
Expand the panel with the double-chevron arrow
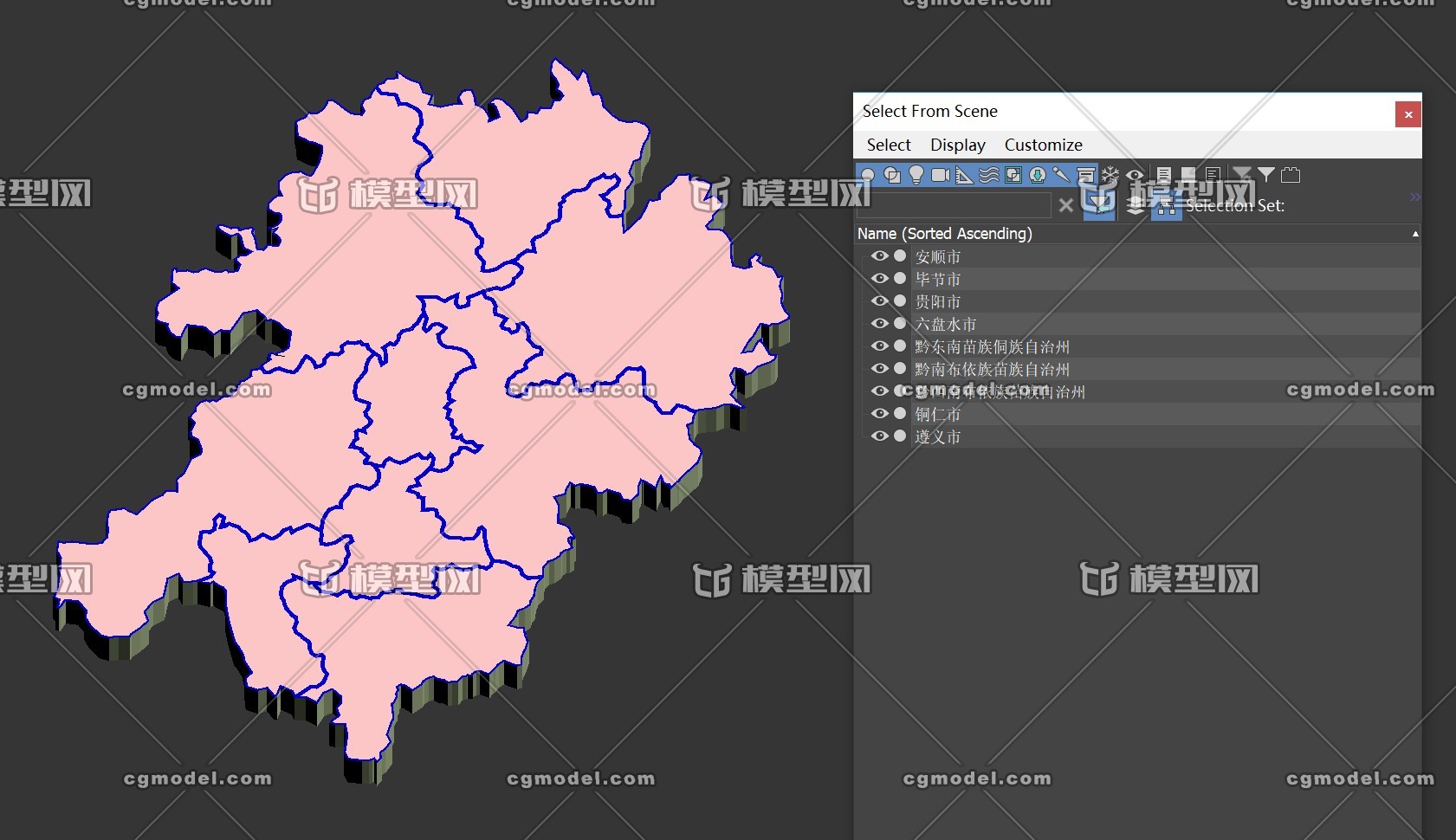(x=1413, y=196)
